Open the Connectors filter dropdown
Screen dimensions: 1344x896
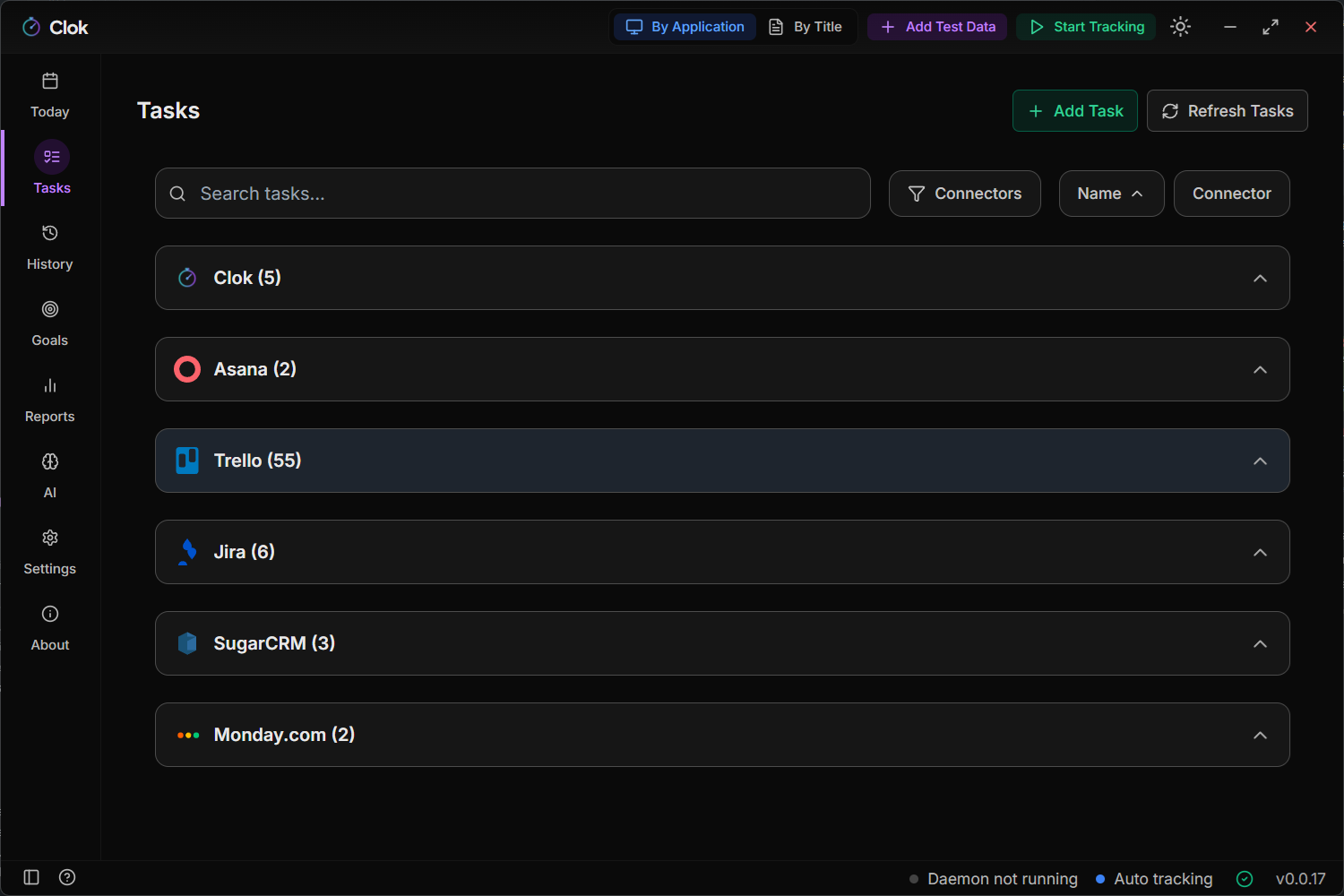coord(965,194)
